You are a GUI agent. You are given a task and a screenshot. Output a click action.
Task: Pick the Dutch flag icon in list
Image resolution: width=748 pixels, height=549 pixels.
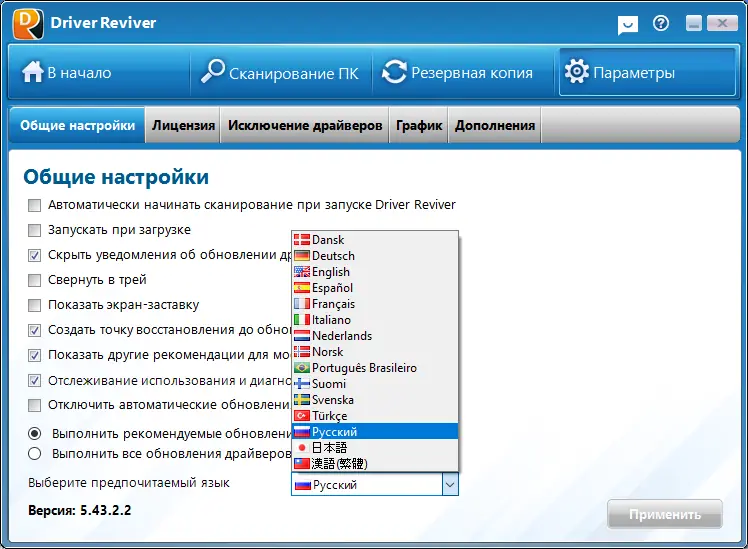pyautogui.click(x=301, y=335)
